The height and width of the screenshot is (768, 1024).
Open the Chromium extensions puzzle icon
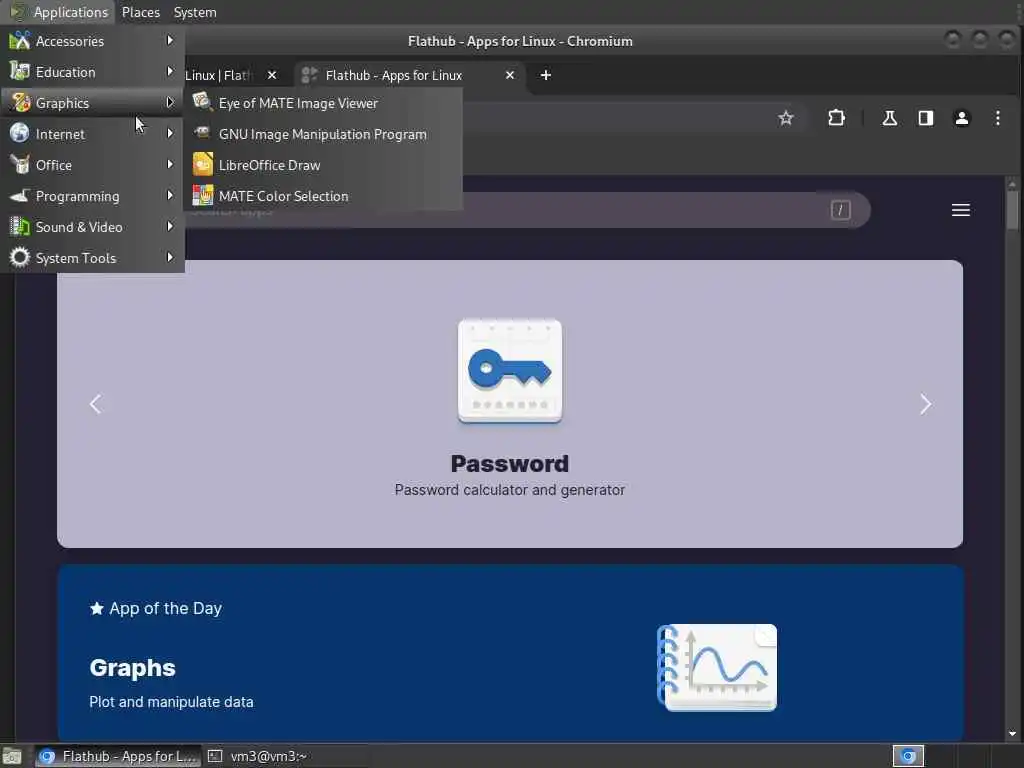pyautogui.click(x=837, y=118)
